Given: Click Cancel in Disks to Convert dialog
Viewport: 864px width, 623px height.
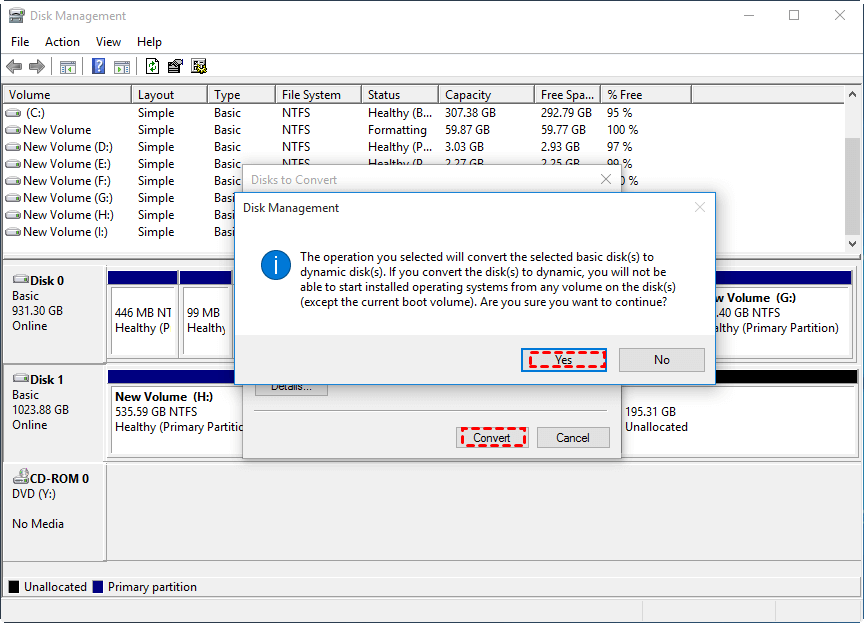Looking at the screenshot, I should [573, 437].
